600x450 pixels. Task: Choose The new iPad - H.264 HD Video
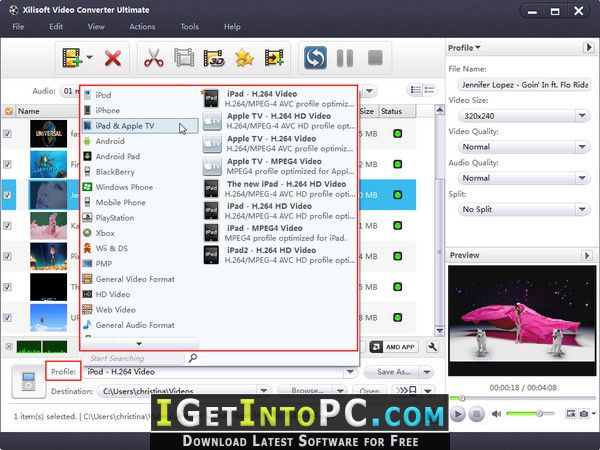pos(279,189)
